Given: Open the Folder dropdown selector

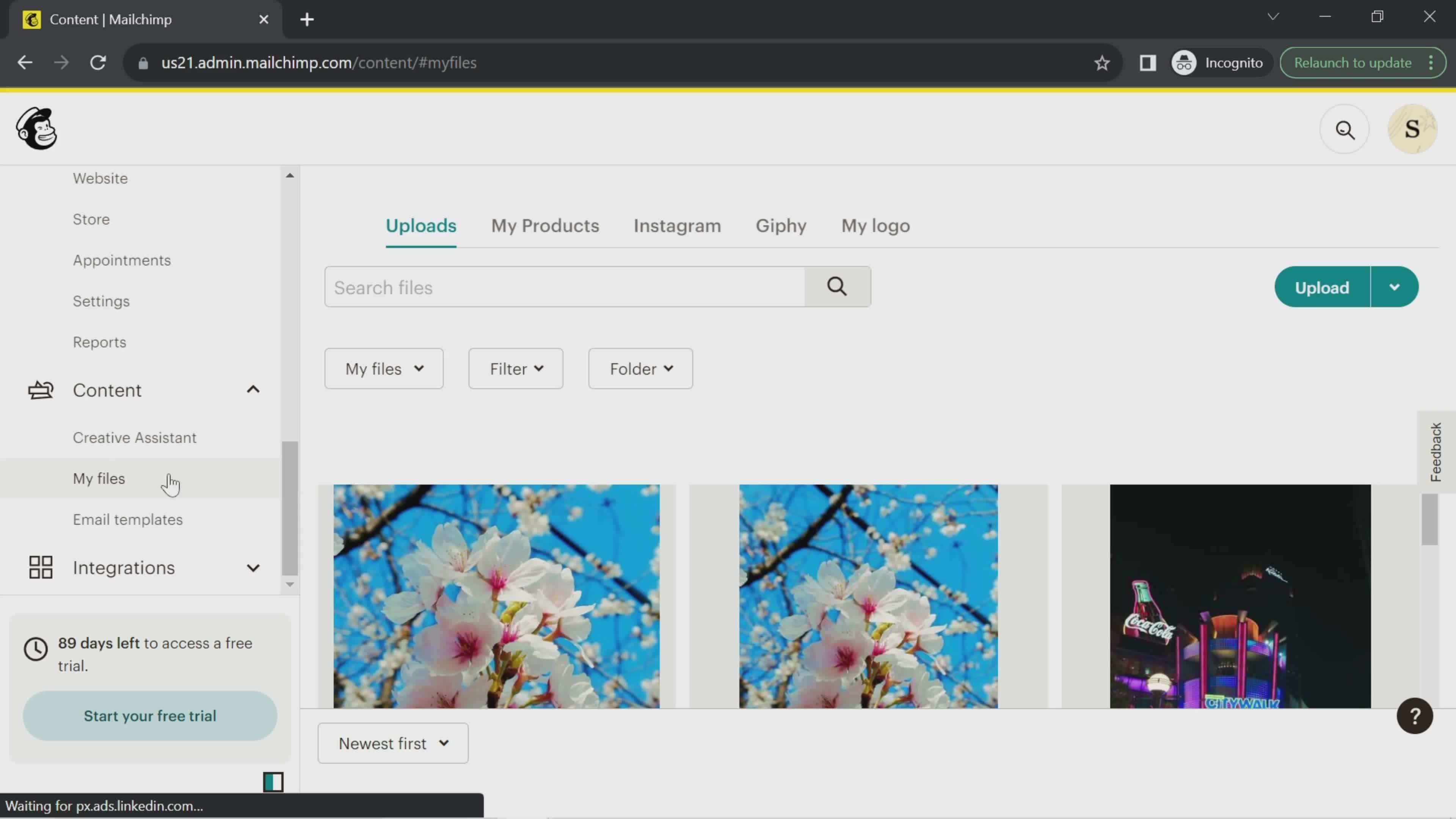Looking at the screenshot, I should 640,369.
